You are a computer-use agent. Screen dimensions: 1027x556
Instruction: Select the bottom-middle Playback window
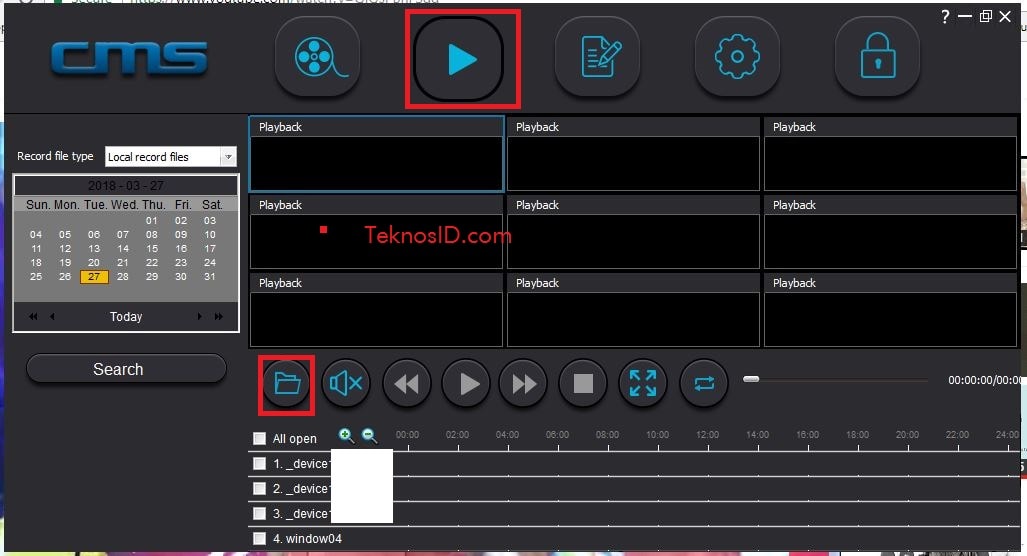[633, 310]
